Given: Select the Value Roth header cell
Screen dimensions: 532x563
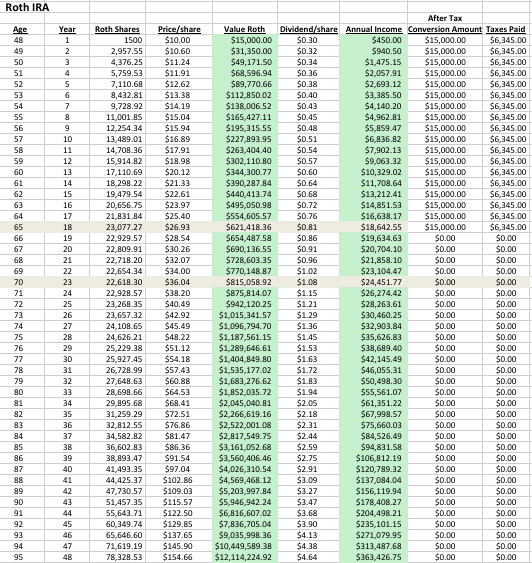Looking at the screenshot, I should [x=244, y=29].
